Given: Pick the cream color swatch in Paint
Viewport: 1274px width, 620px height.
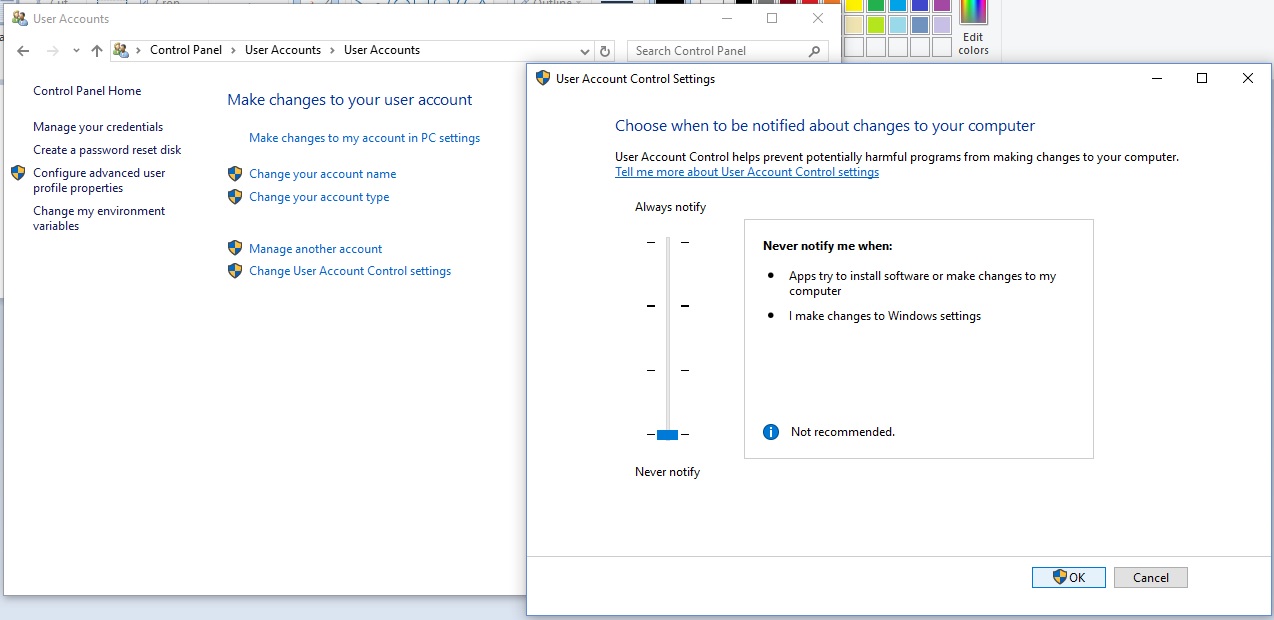Looking at the screenshot, I should point(854,25).
